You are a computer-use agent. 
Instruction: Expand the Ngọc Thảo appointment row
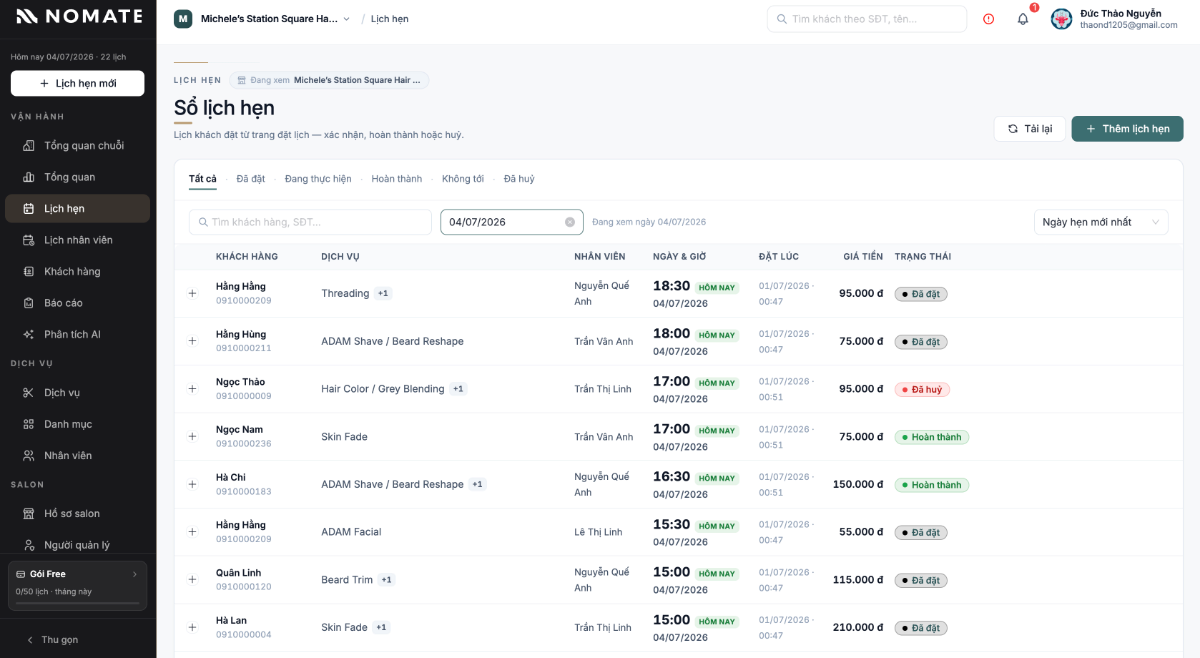click(192, 389)
